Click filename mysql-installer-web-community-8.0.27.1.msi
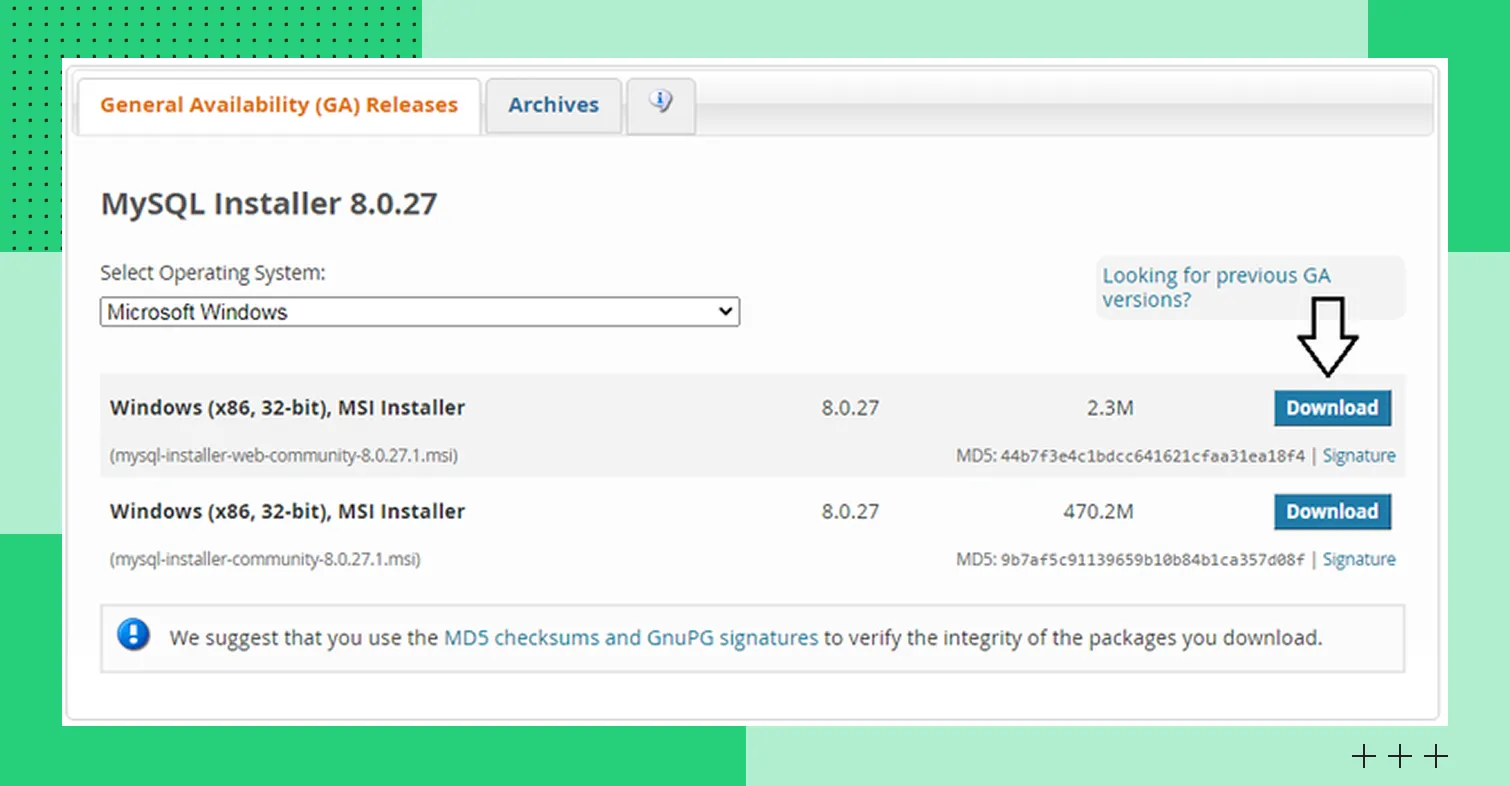The width and height of the screenshot is (1510, 786). [x=283, y=456]
